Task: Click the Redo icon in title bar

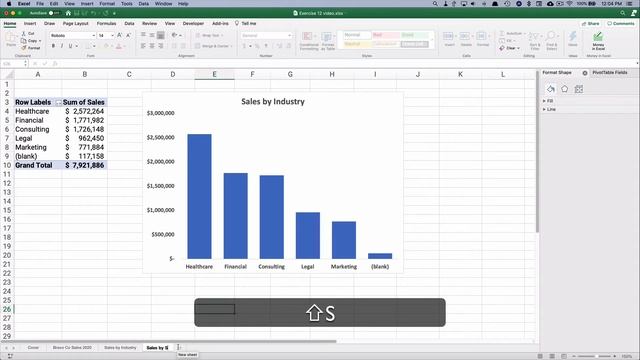Action: point(105,13)
